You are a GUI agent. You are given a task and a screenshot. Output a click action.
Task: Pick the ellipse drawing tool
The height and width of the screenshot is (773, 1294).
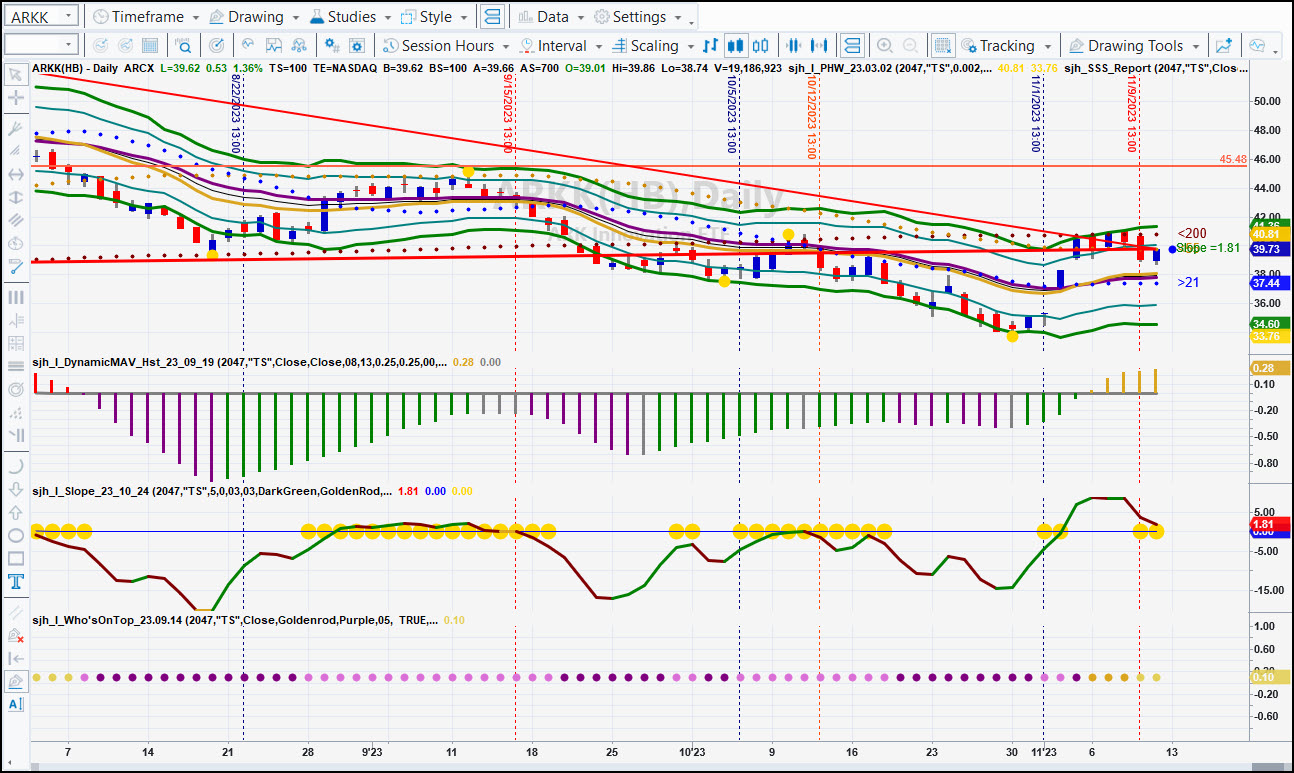click(x=15, y=535)
